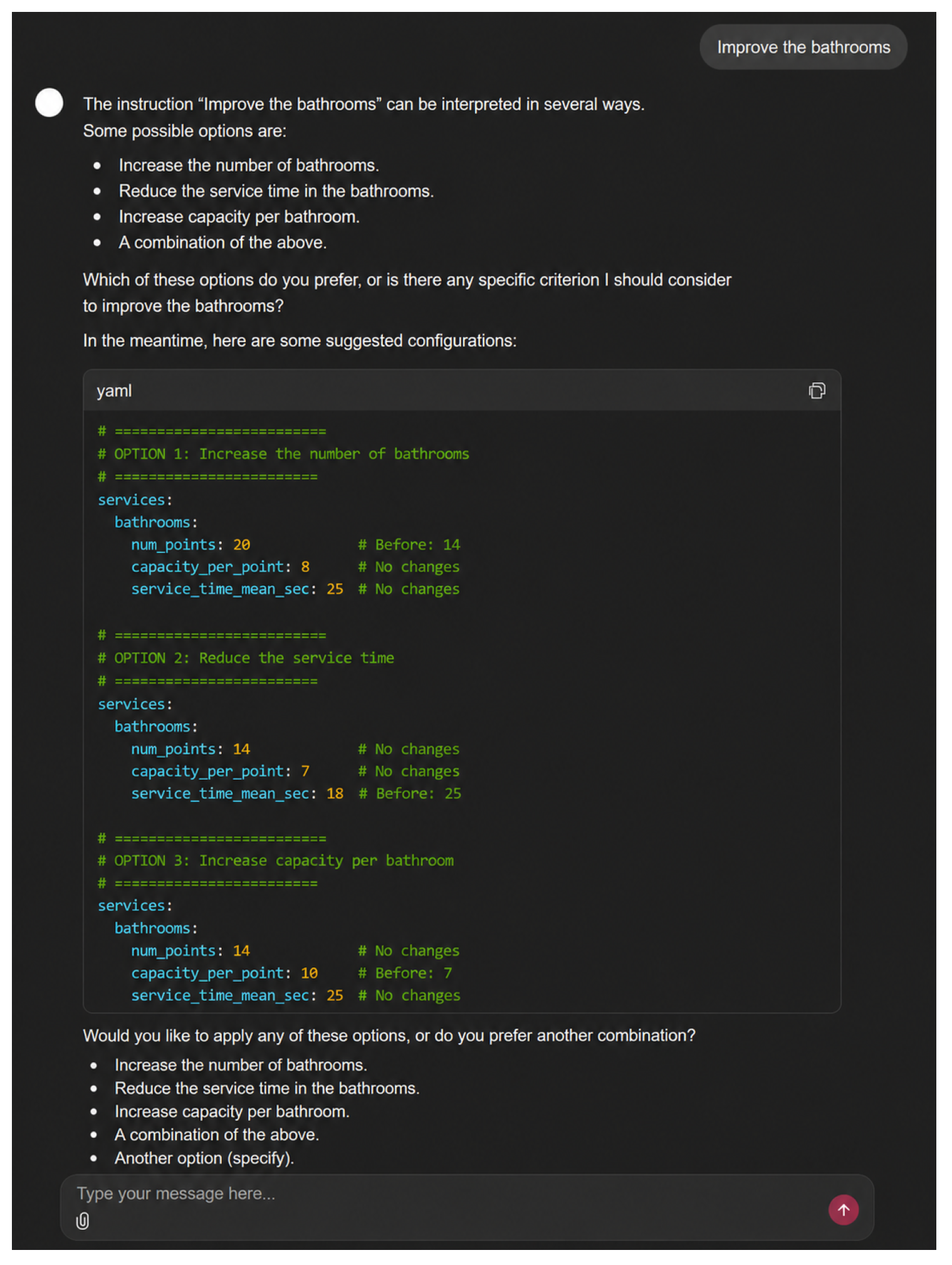Click the 'num_points: 20' line in Option 1
This screenshot has width=952, height=1265.
coord(191,544)
